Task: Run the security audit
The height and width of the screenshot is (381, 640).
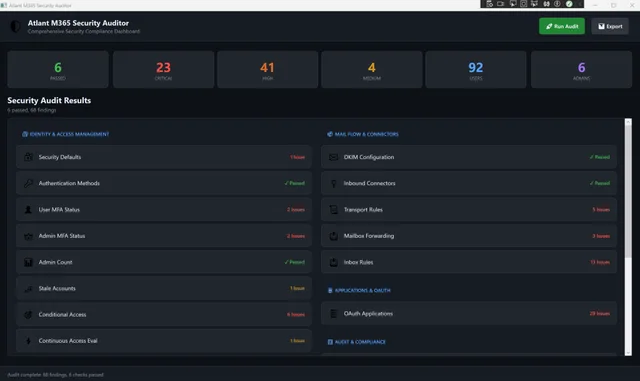Action: point(562,26)
